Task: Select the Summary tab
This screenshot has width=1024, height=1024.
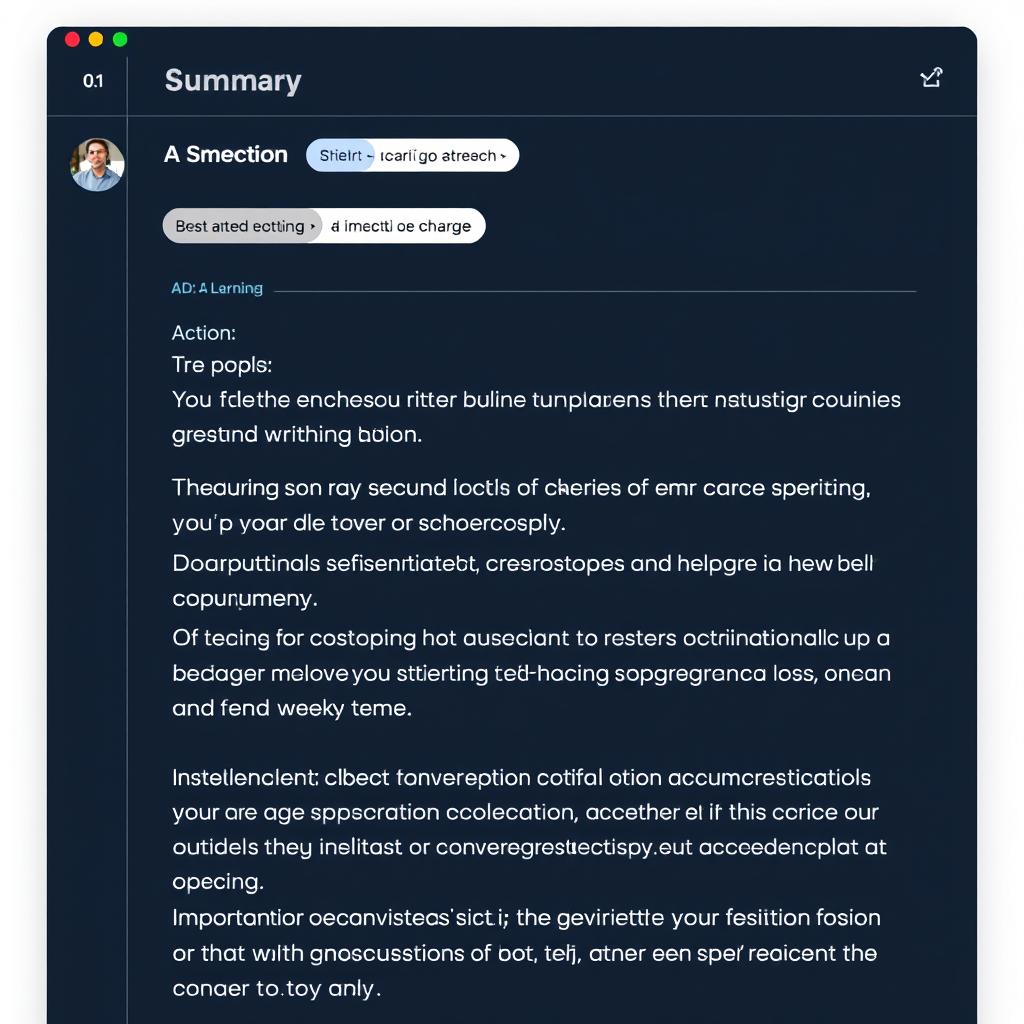Action: (232, 81)
